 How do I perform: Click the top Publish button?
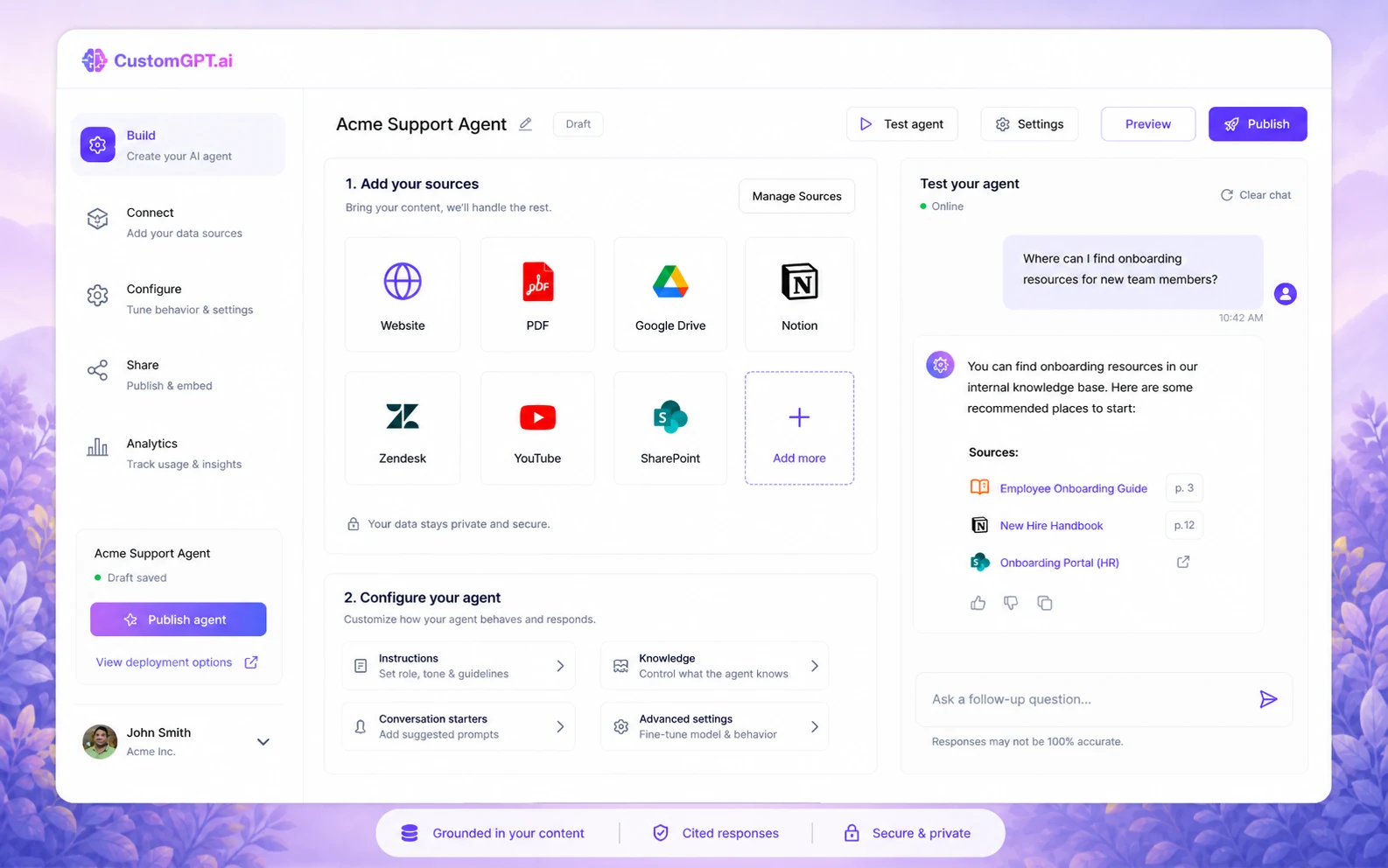[1258, 124]
